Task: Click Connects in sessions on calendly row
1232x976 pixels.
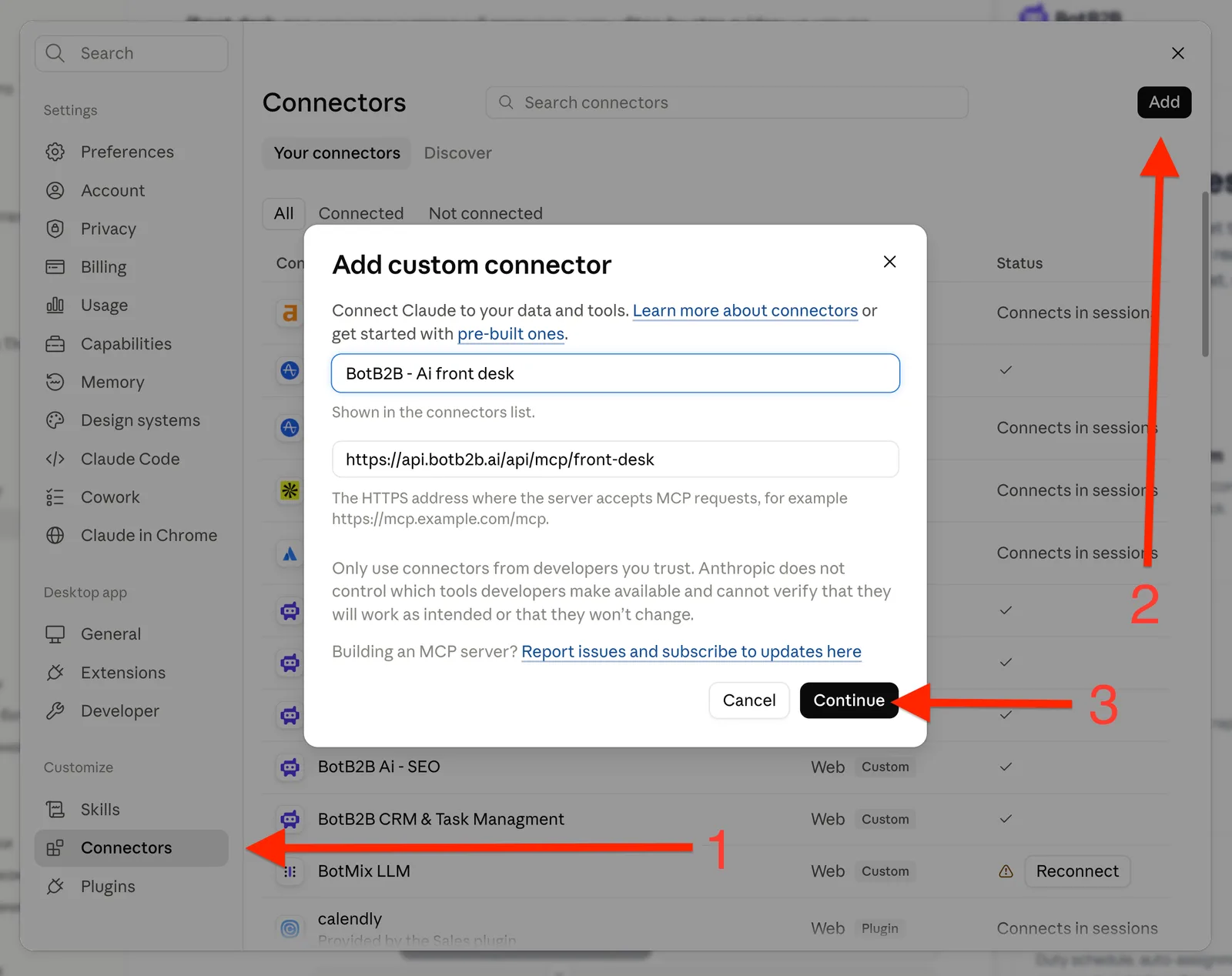Action: point(1077,928)
